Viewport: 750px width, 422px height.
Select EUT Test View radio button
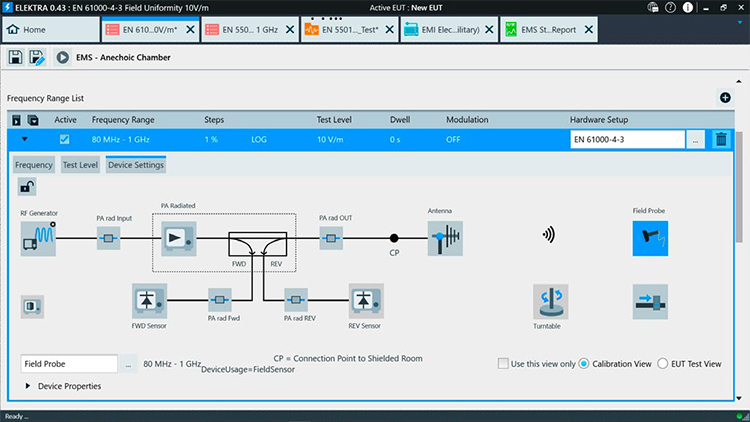663,364
